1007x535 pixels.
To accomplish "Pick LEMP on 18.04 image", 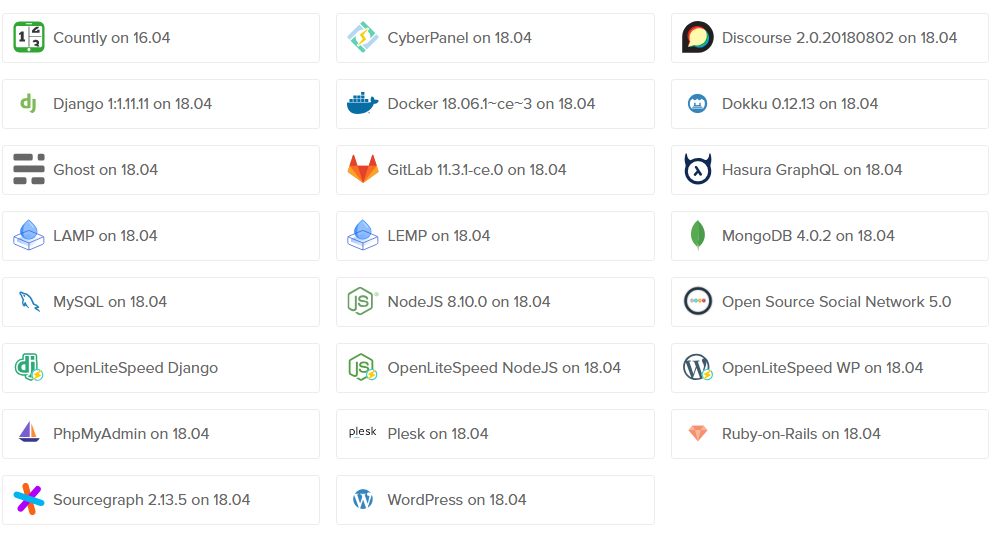I will [495, 236].
